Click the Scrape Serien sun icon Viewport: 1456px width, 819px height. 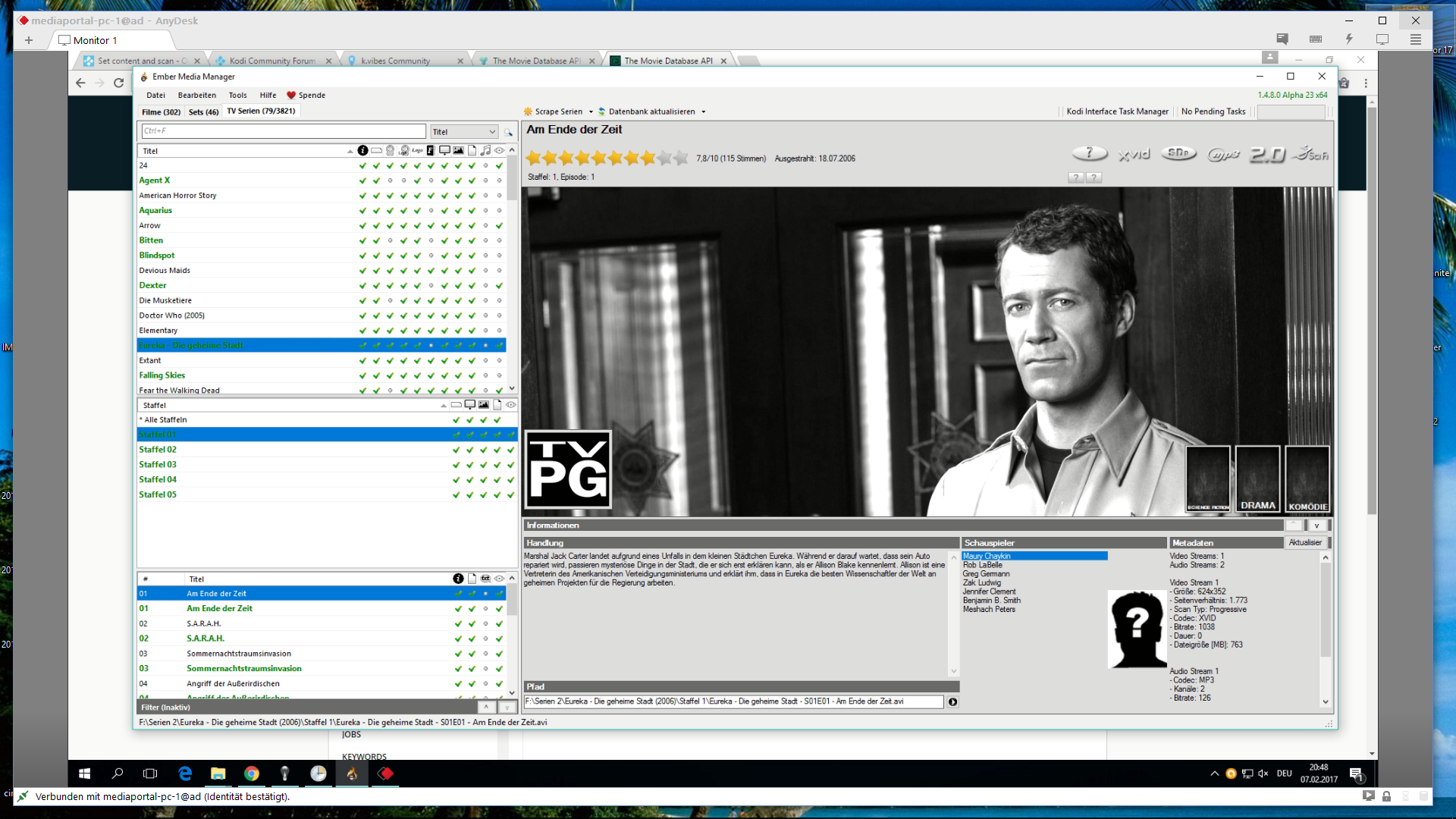click(528, 111)
